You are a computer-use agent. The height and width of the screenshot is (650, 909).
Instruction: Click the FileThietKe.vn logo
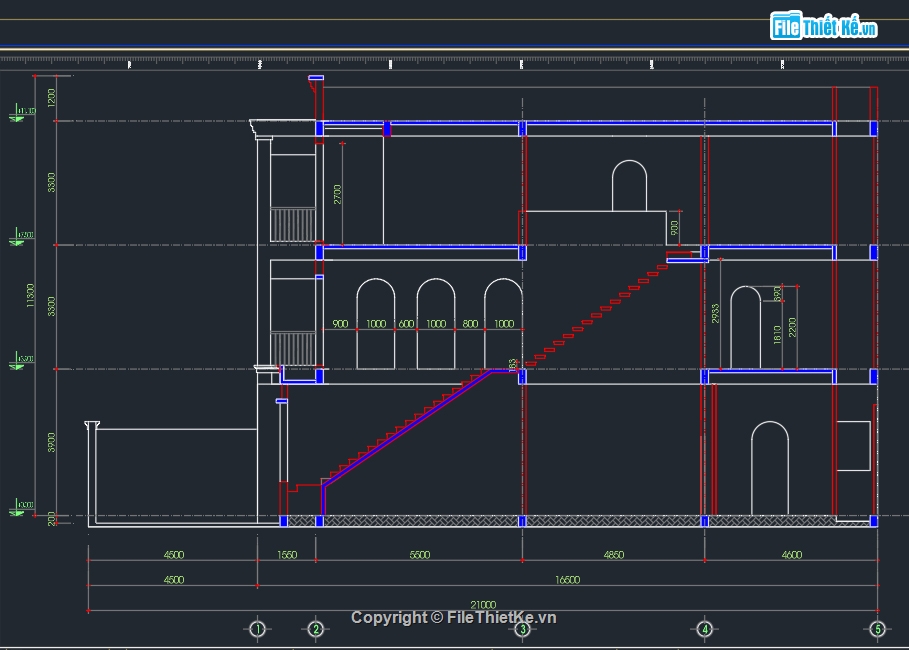(823, 27)
